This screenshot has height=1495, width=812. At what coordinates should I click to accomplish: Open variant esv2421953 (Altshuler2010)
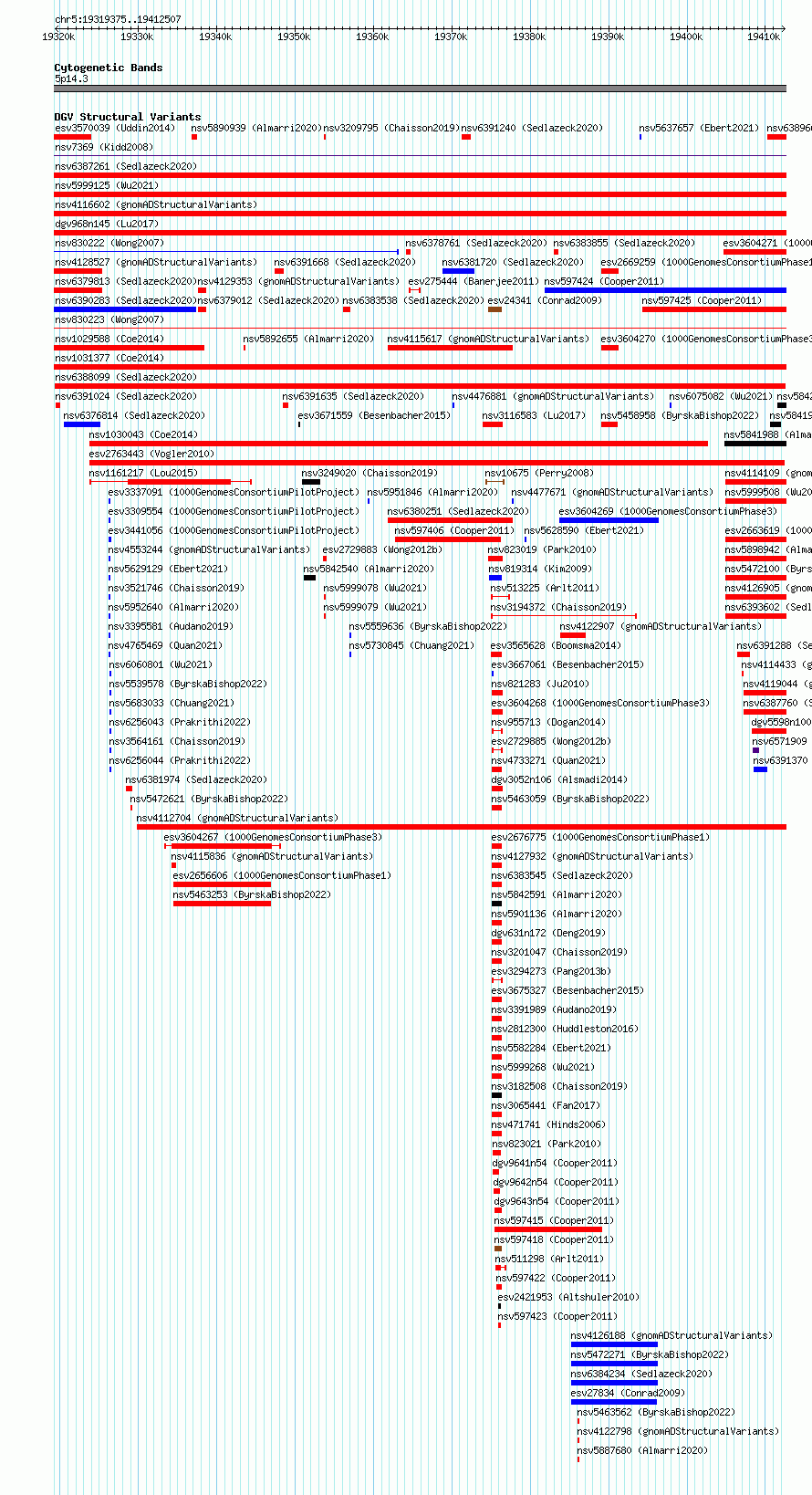[569, 1297]
